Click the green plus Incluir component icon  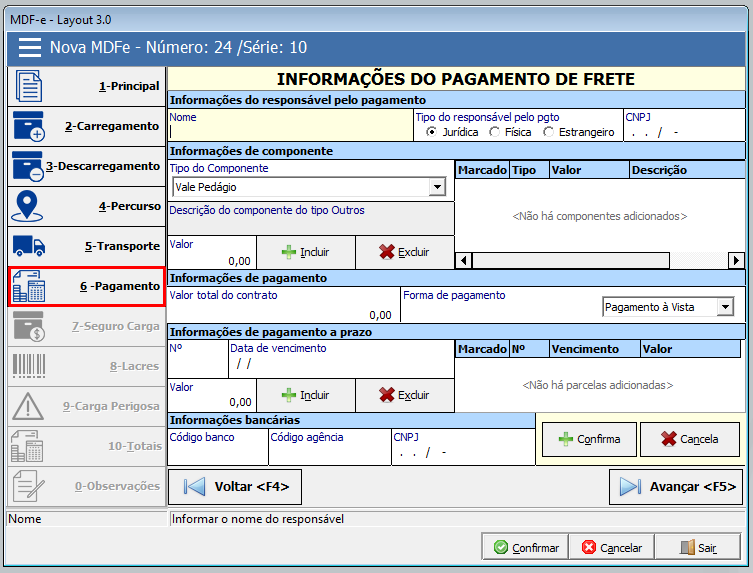(x=289, y=252)
